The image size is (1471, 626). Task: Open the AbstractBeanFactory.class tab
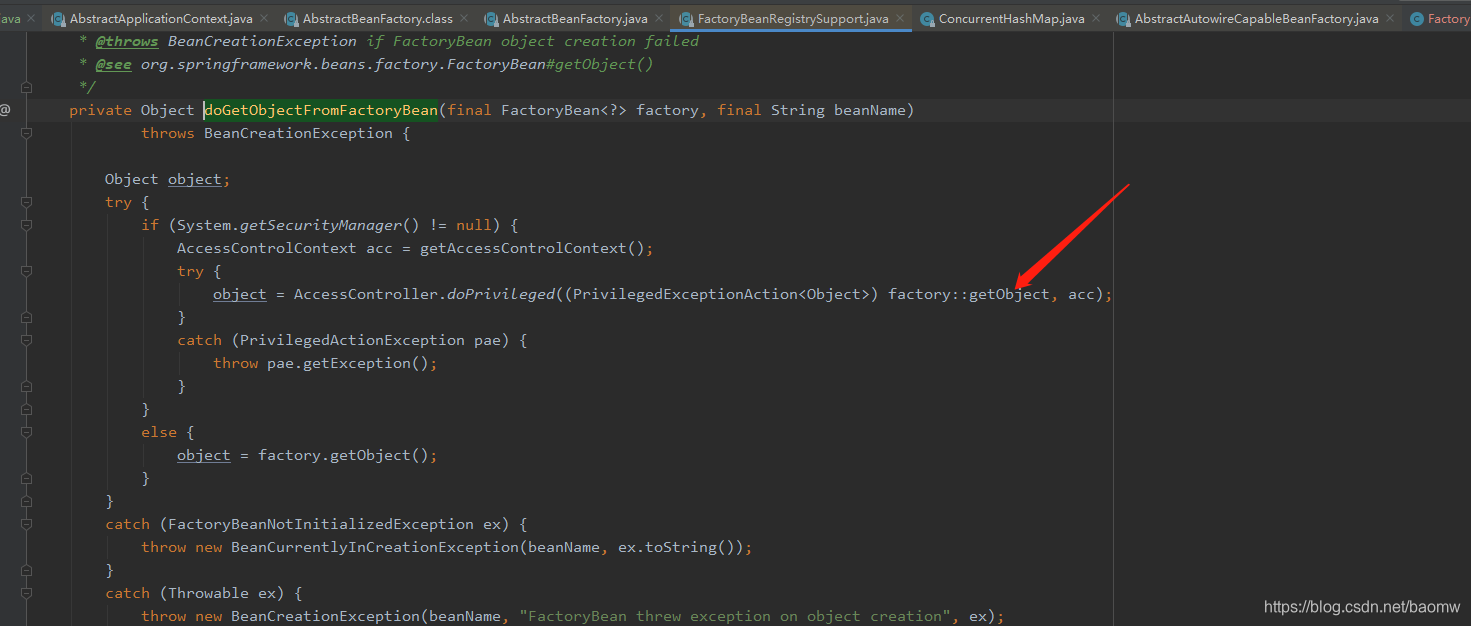point(377,19)
